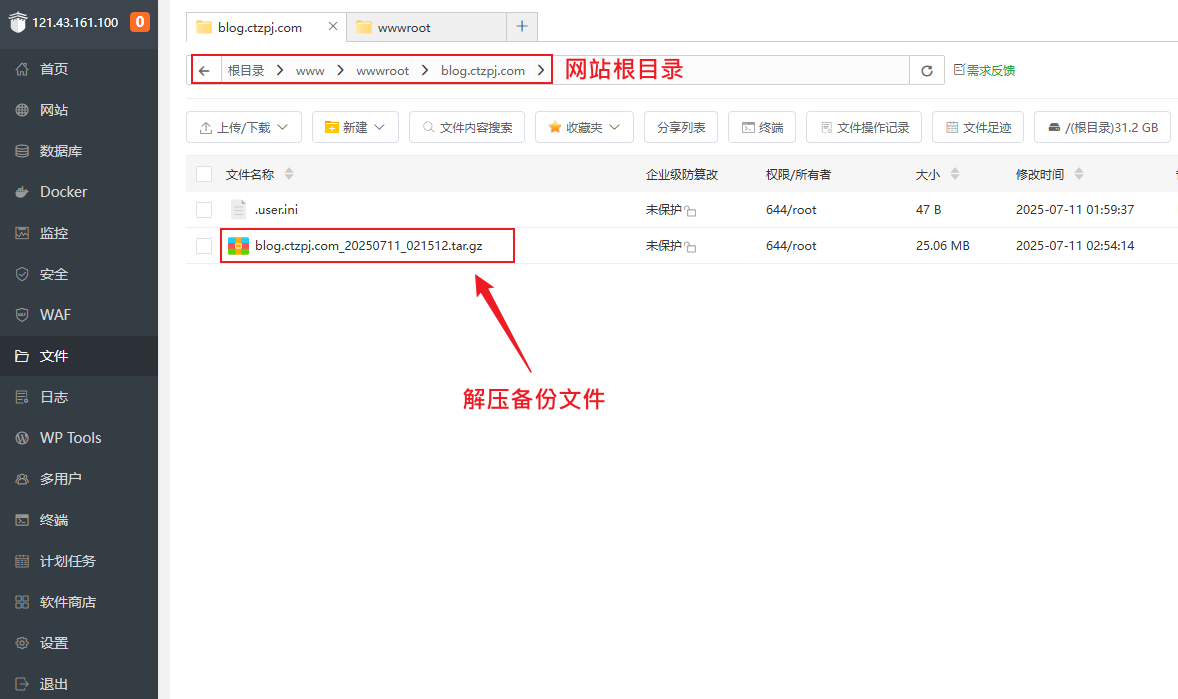Tick the checkbox for .user.ini
This screenshot has width=1178, height=699.
coord(204,210)
